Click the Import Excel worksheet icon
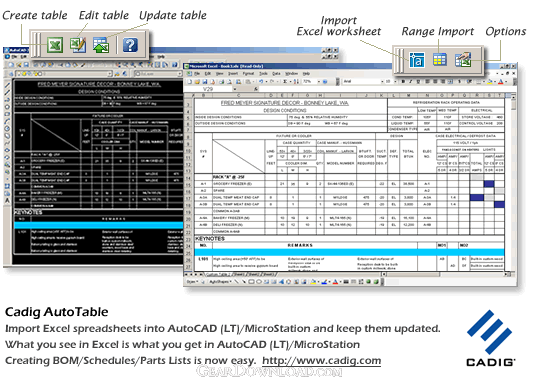Image resolution: width=540 pixels, height=380 pixels. pyautogui.click(x=416, y=60)
